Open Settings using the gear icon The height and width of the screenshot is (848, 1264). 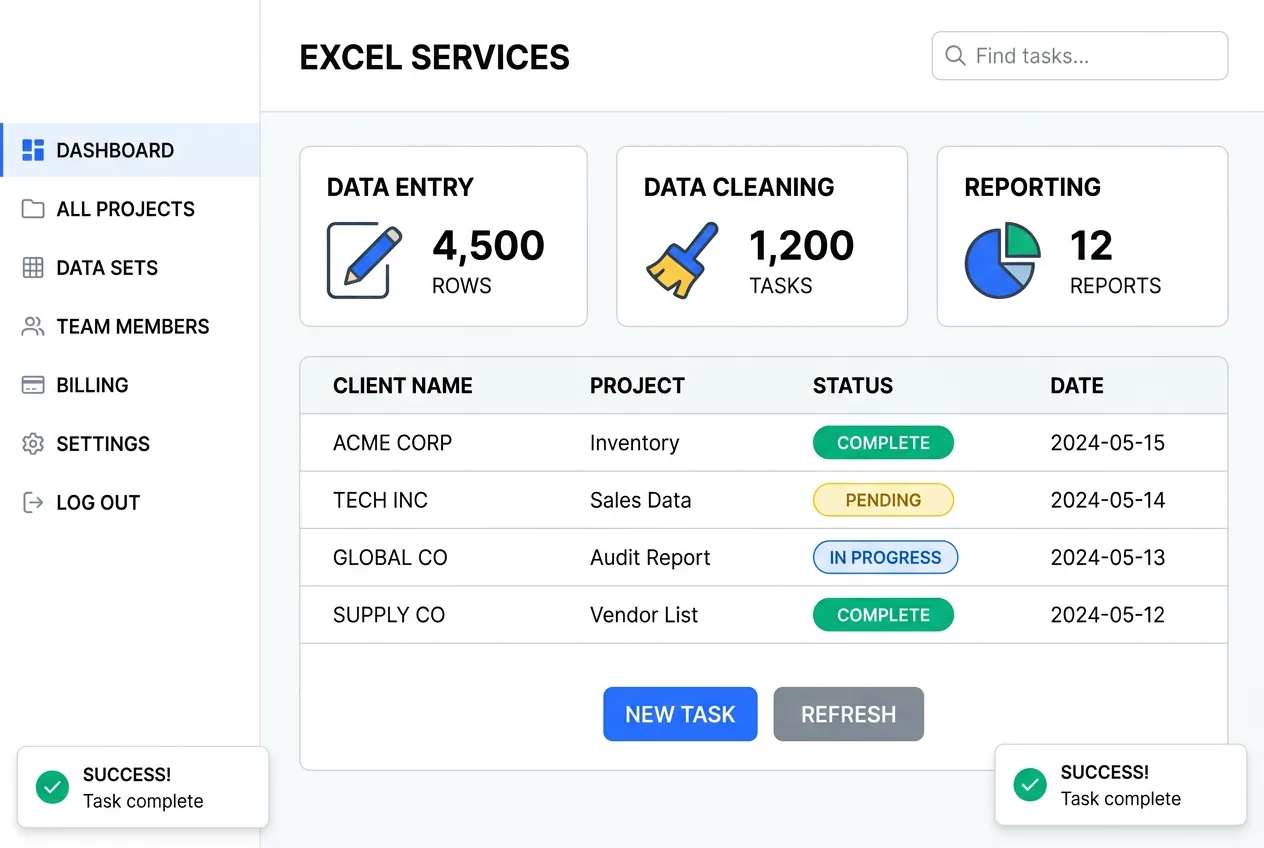tap(32, 444)
